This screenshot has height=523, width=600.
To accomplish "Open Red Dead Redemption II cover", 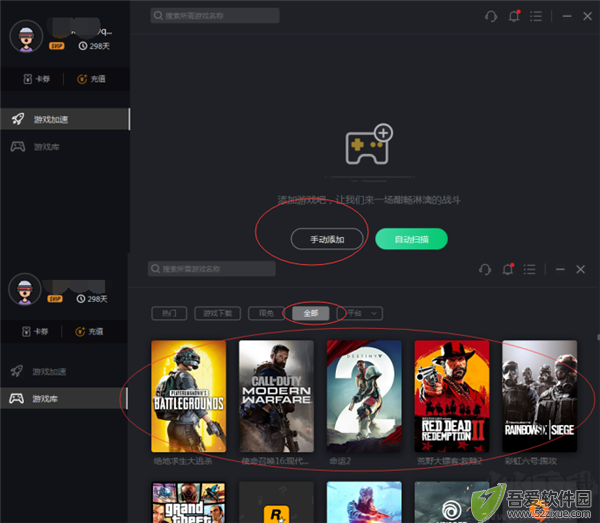I will click(x=452, y=396).
